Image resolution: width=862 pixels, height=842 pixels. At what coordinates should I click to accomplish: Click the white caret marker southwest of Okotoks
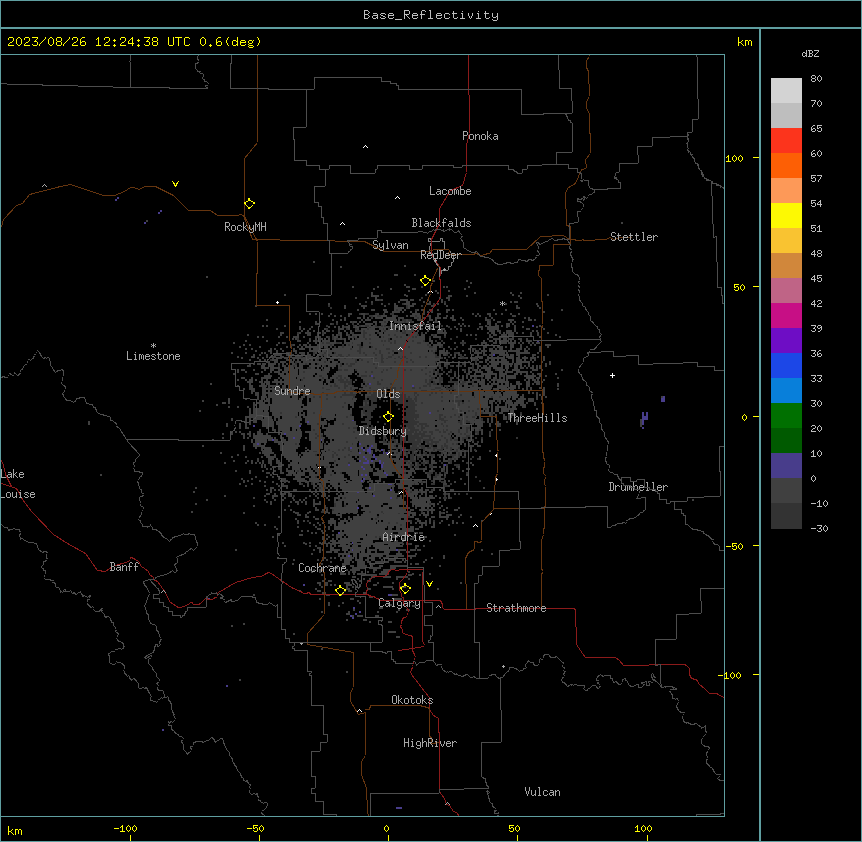coord(360,711)
